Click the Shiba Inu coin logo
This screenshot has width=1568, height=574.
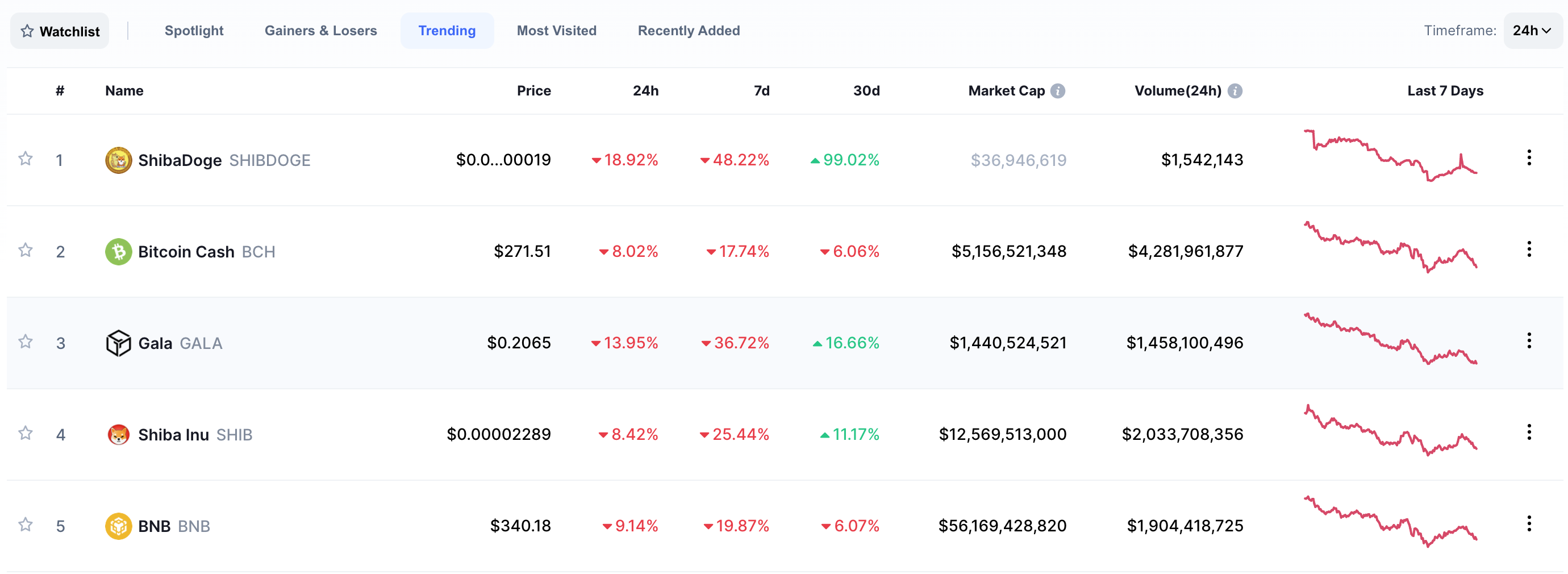coord(119,435)
